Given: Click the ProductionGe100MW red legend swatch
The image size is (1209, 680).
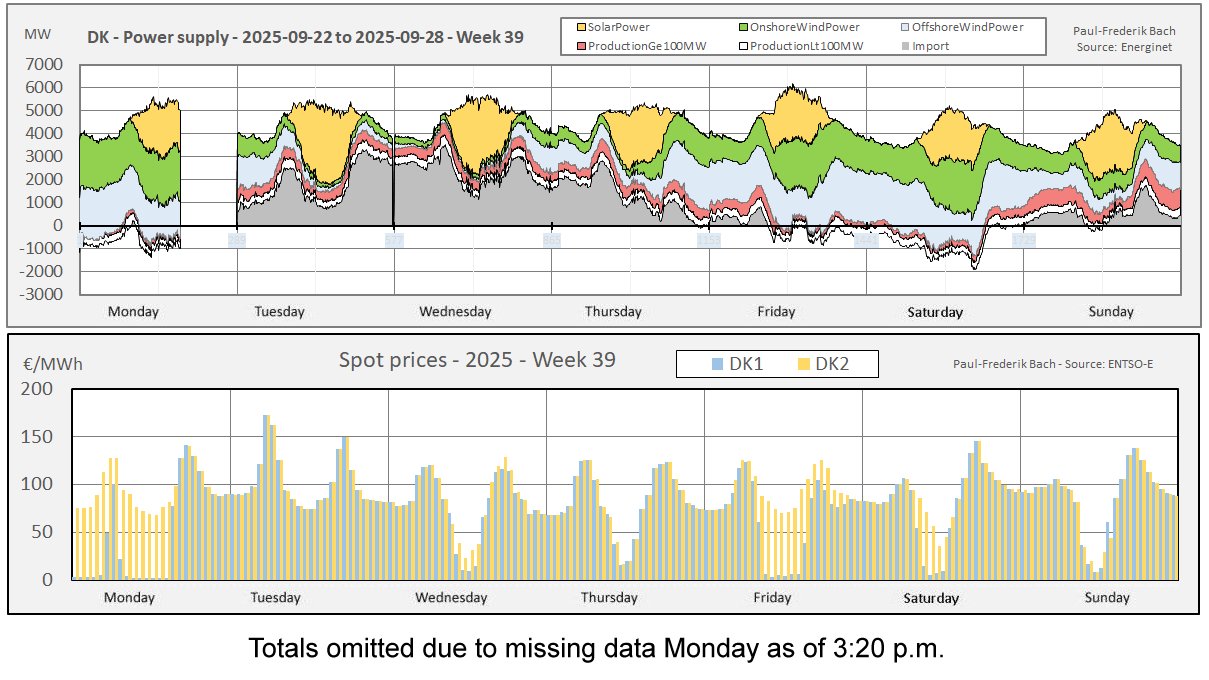Looking at the screenshot, I should (x=580, y=46).
